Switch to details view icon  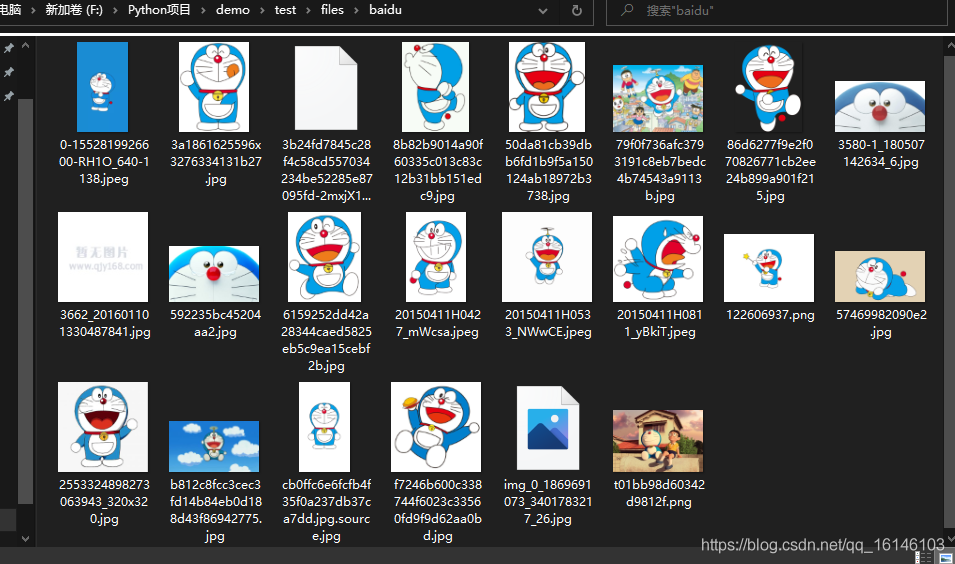[x=923, y=558]
